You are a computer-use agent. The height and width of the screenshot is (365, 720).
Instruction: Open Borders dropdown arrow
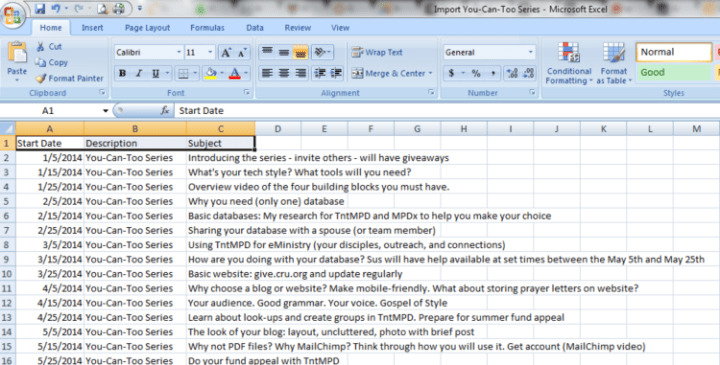click(x=195, y=73)
